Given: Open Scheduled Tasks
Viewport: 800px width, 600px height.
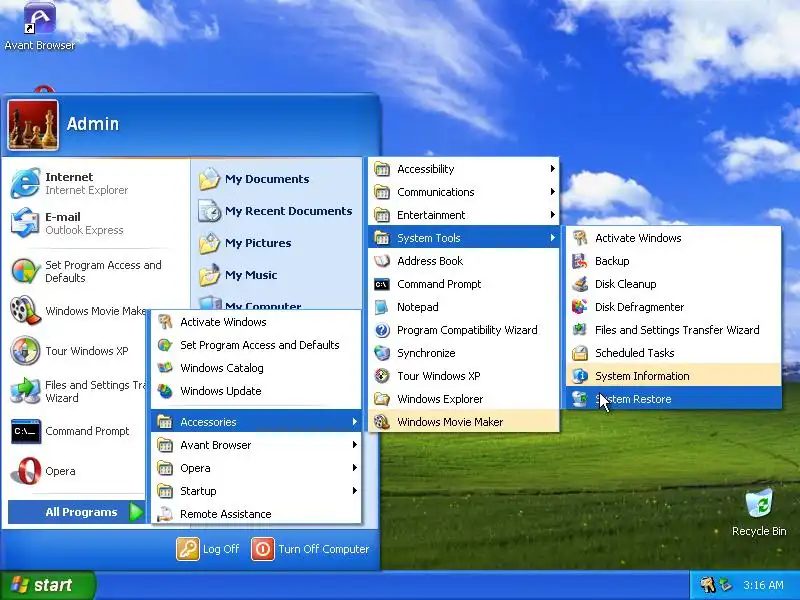Looking at the screenshot, I should click(673, 353).
